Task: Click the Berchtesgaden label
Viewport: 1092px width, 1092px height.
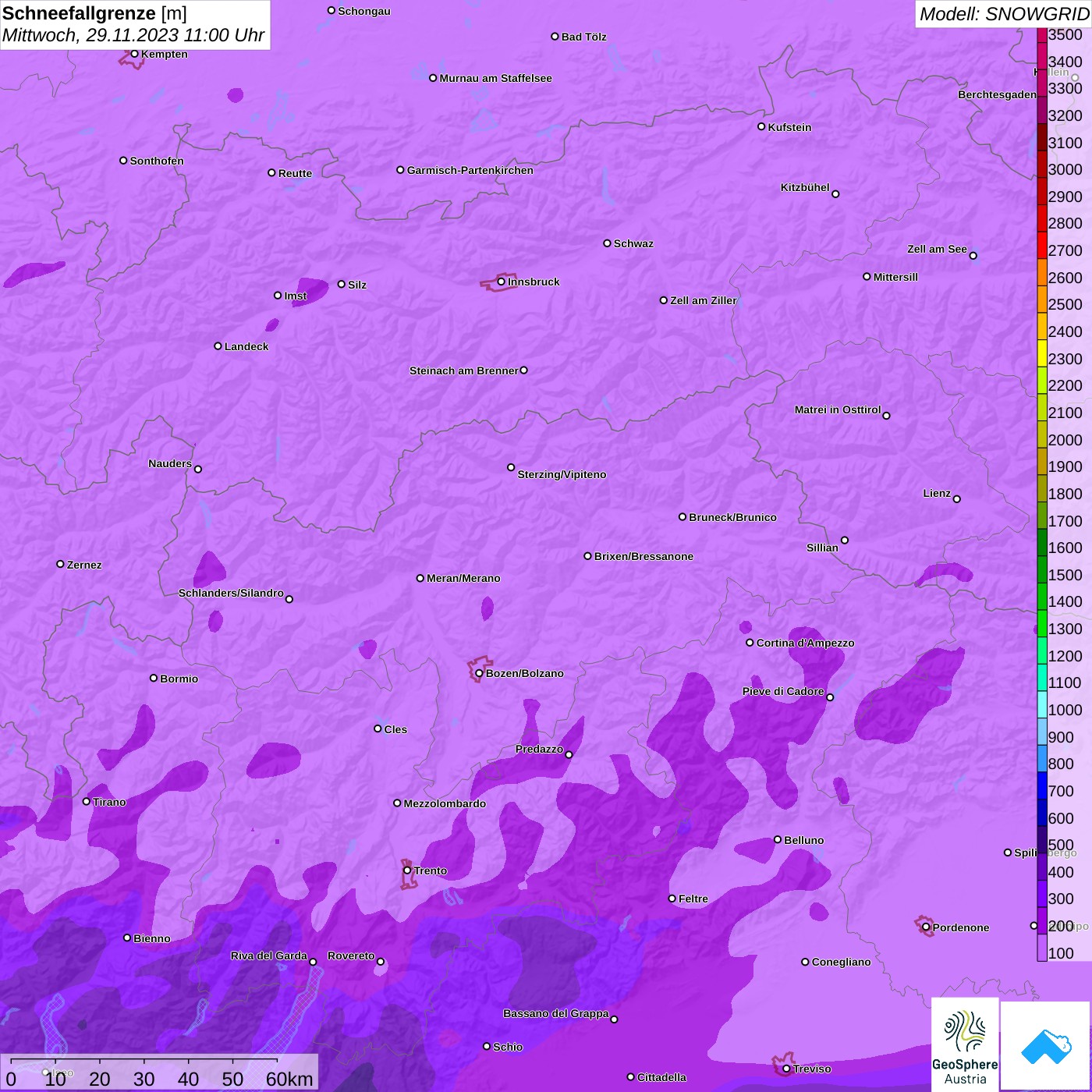Action: pyautogui.click(x=998, y=94)
